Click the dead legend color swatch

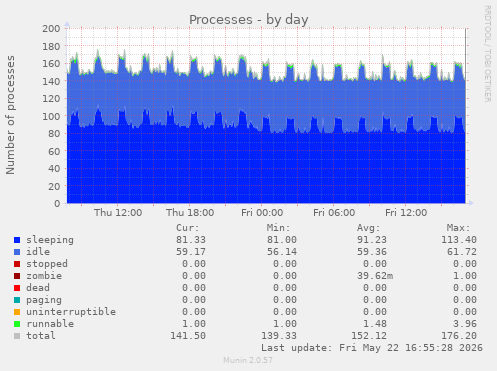coord(17,288)
